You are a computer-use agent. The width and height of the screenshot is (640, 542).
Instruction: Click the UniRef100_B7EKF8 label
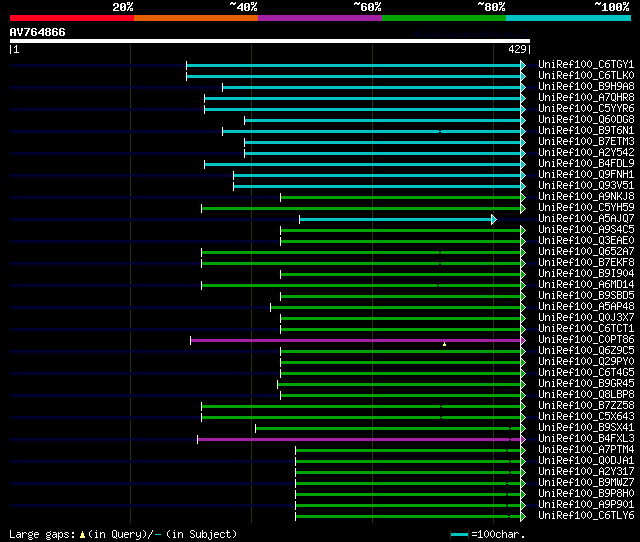tap(586, 263)
